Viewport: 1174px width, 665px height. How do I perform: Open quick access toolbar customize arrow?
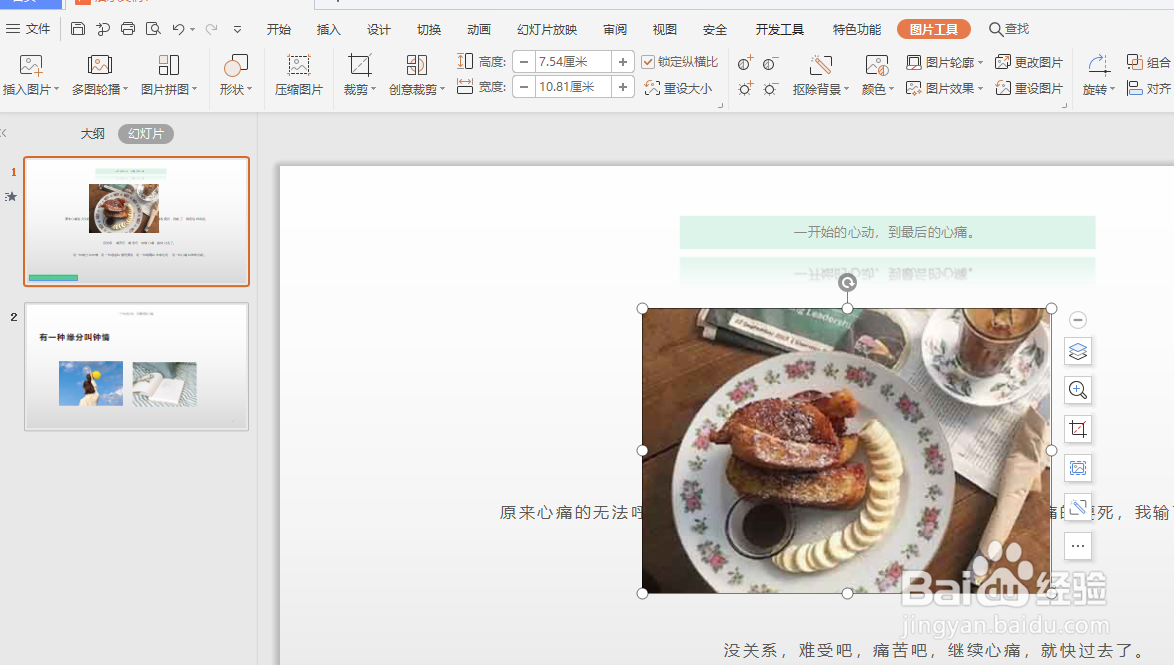tap(237, 29)
